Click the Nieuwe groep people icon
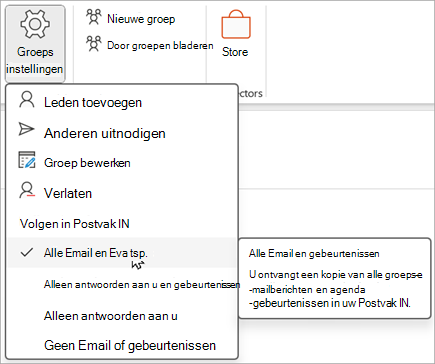The image size is (435, 364). coord(93,17)
